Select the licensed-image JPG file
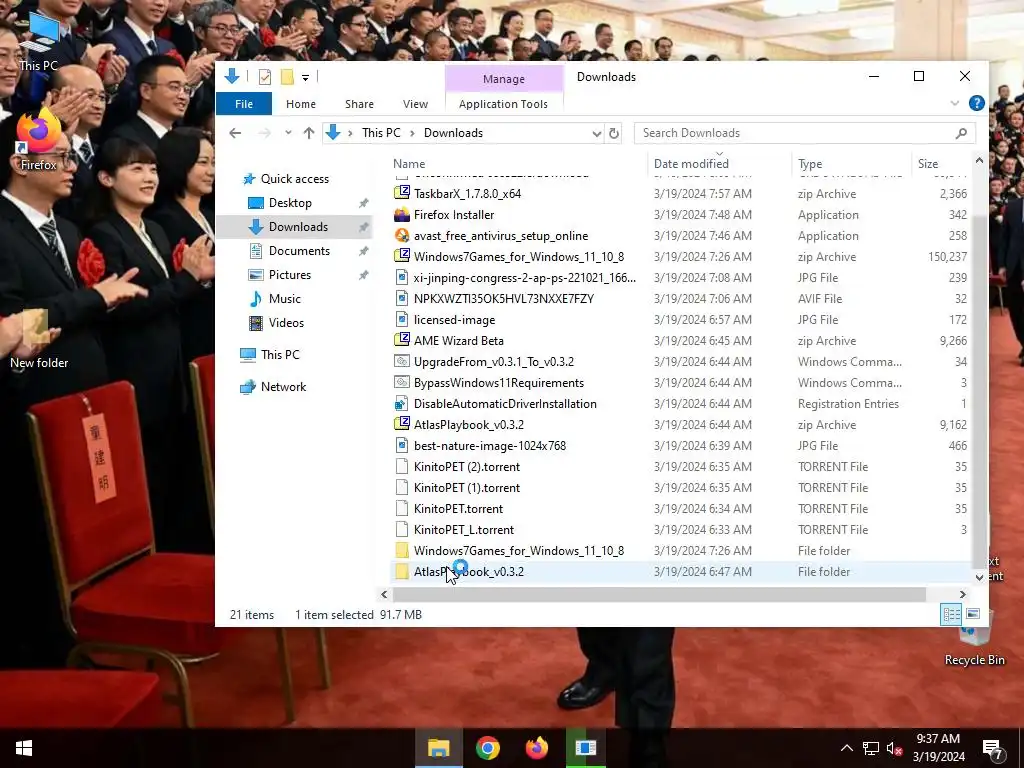 [680, 320]
